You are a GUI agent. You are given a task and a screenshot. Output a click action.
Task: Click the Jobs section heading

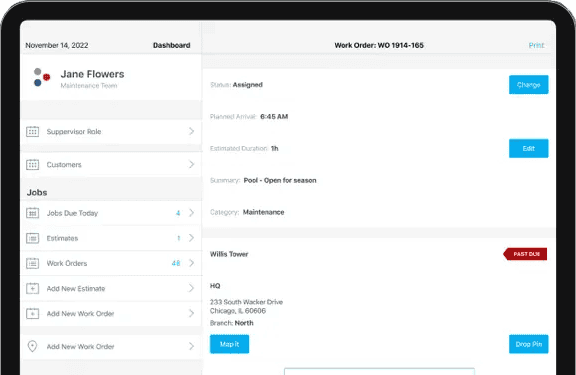coord(37,192)
